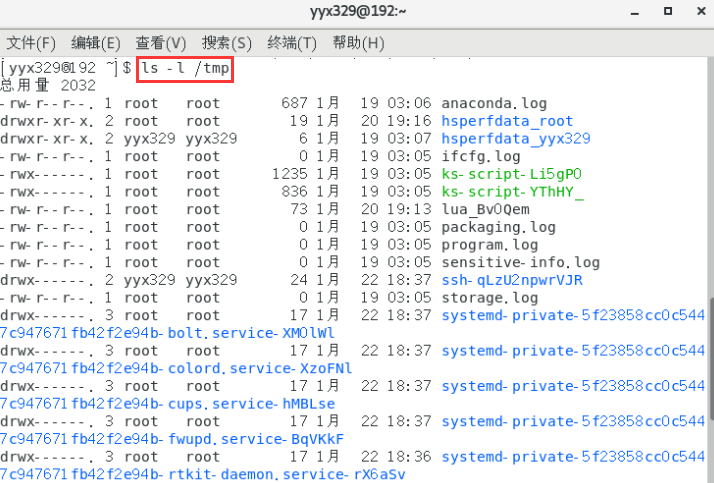
Task: Click size value 836
Action: click(294, 192)
